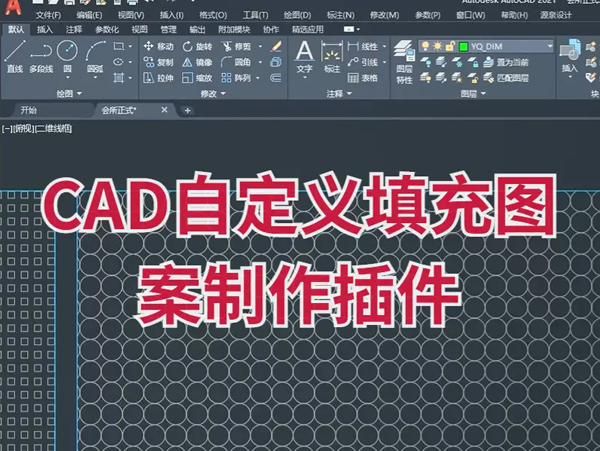Screen dimensions: 600x451
Task: Click the 复制 (Copy) tool
Action: [158, 62]
